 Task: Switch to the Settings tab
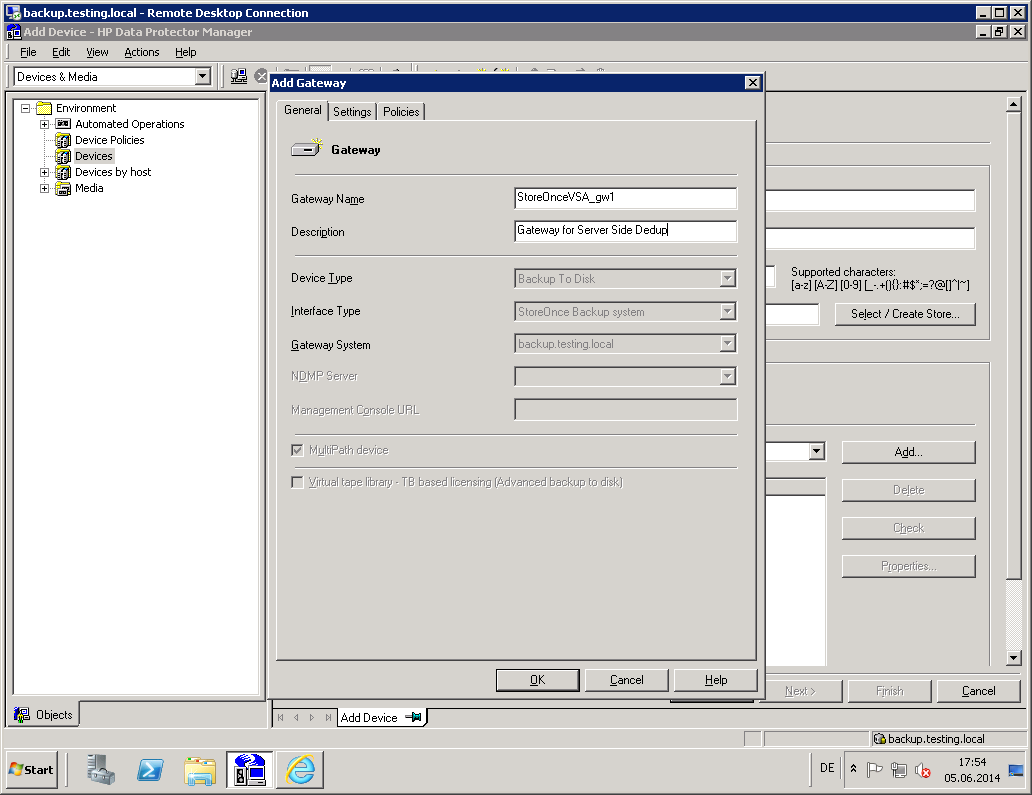tap(352, 112)
